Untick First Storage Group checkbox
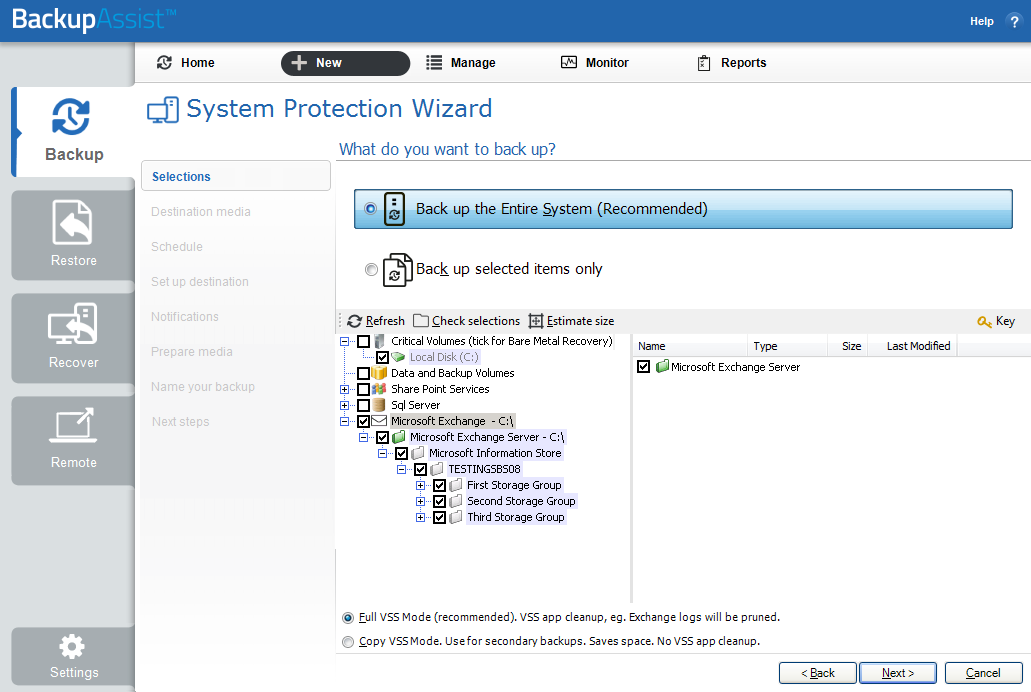Image resolution: width=1031 pixels, height=692 pixels. (439, 485)
